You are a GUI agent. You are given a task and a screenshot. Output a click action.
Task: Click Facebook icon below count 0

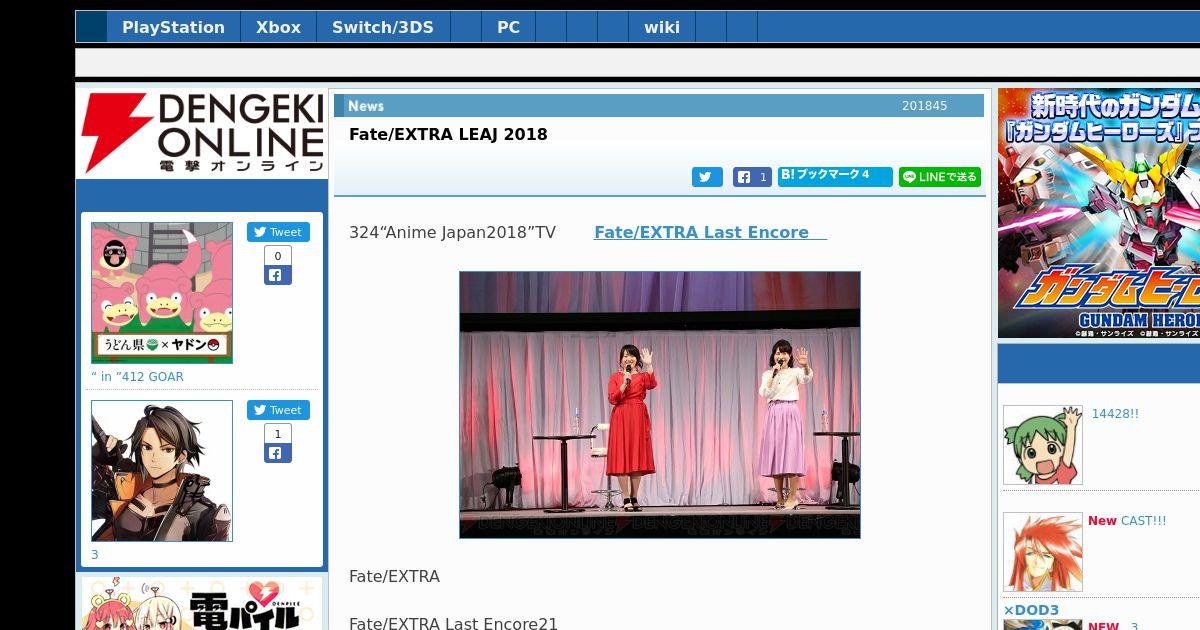point(278,275)
